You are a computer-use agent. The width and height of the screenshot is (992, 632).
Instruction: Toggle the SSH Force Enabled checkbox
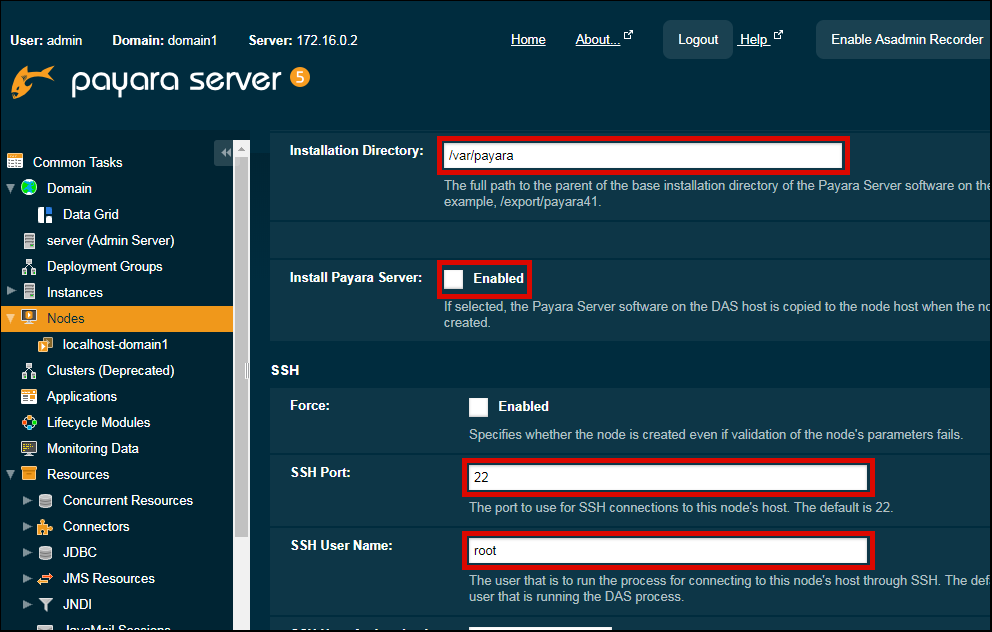(x=479, y=407)
